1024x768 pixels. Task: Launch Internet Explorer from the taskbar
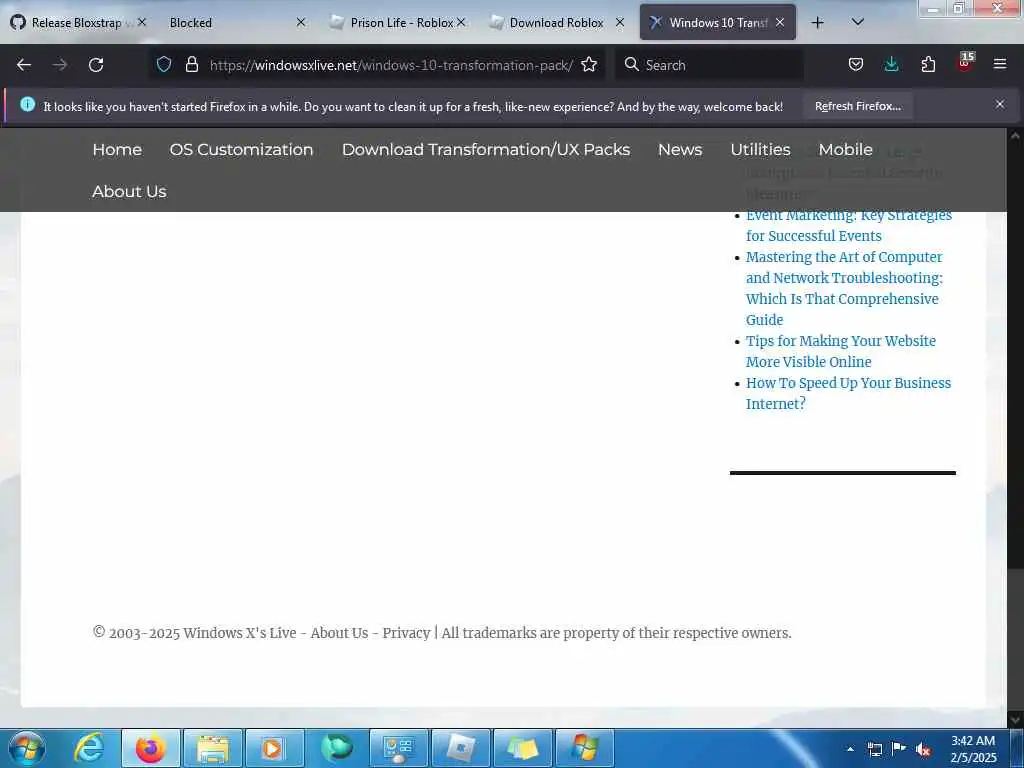point(89,748)
